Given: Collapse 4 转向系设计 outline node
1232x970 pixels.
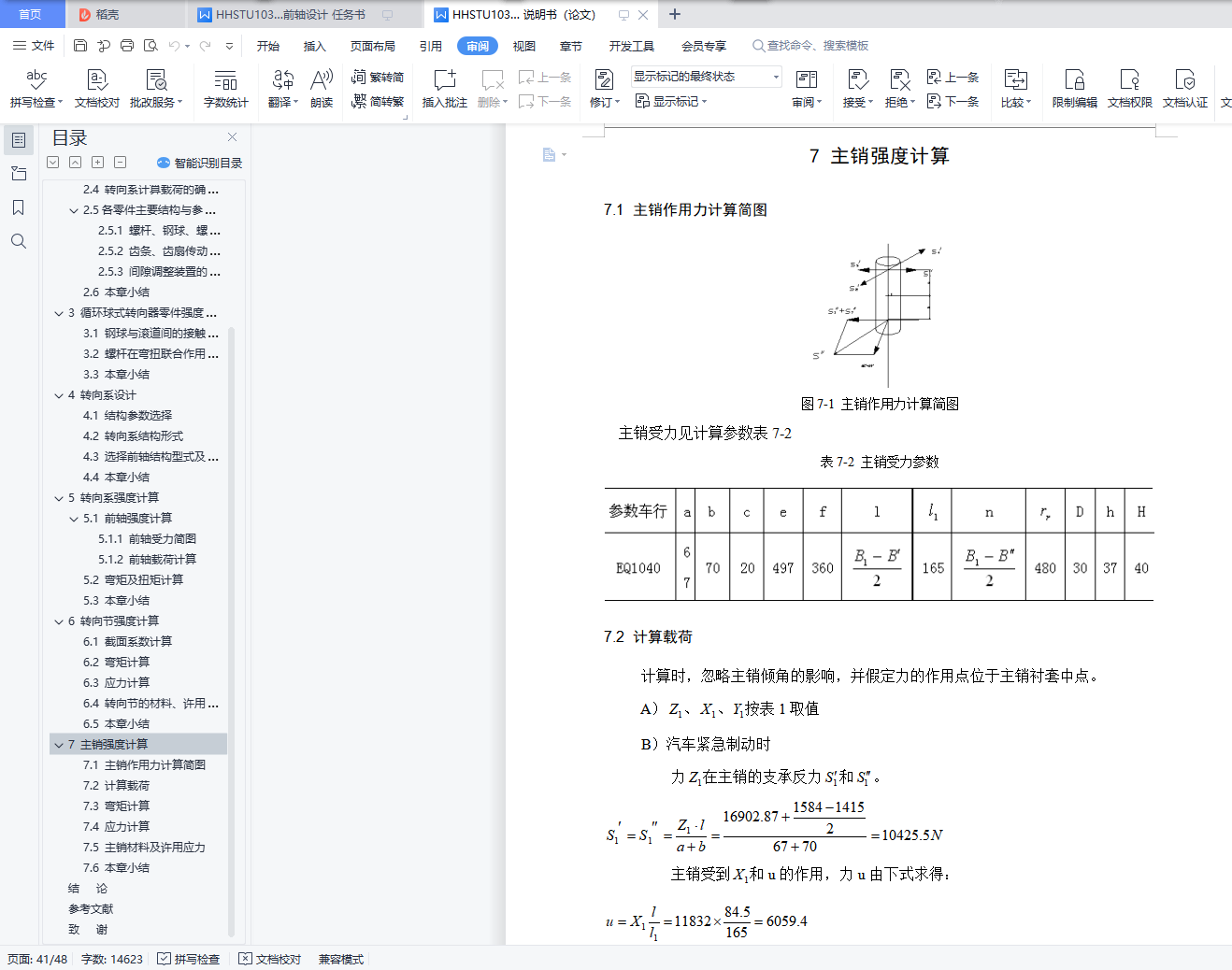Looking at the screenshot, I should (x=59, y=395).
